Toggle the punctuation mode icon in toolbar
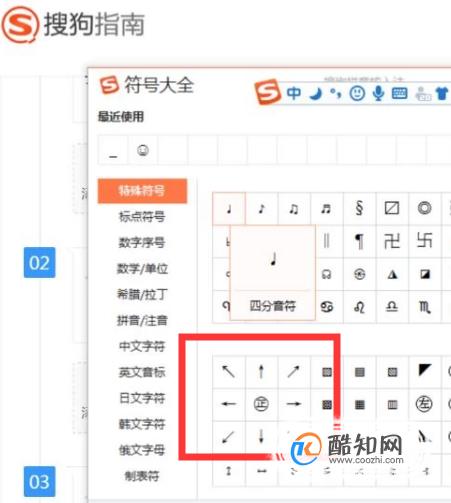Image resolution: width=451 pixels, height=503 pixels. pos(336,93)
